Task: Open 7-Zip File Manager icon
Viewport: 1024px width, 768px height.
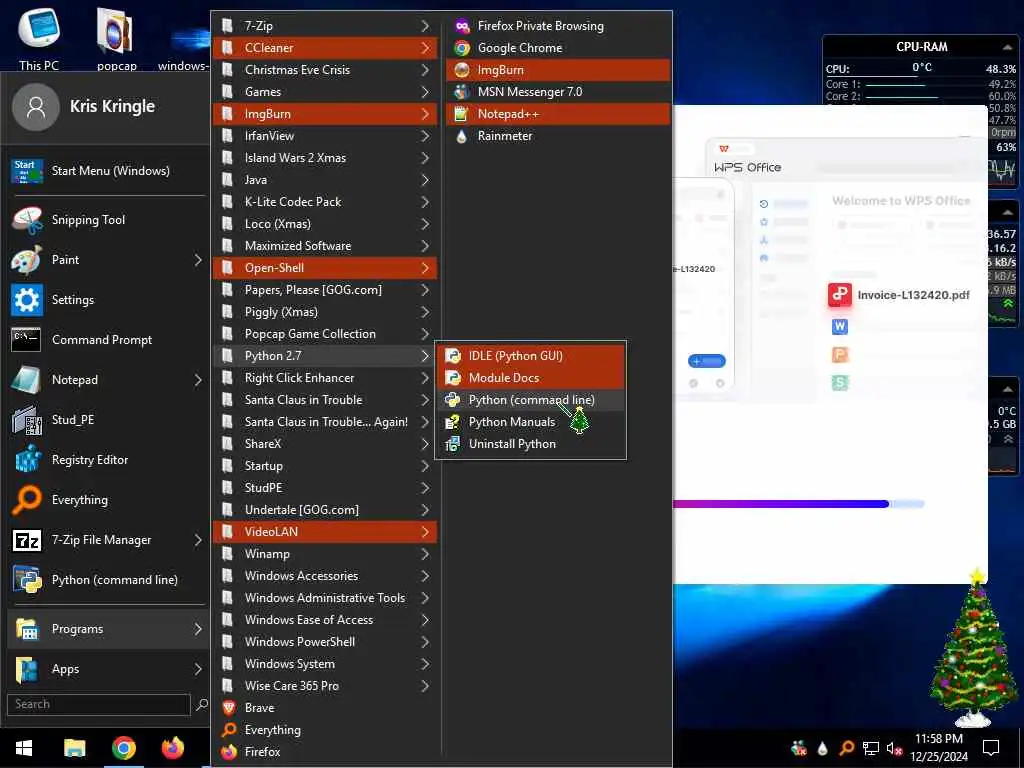Action: point(27,540)
